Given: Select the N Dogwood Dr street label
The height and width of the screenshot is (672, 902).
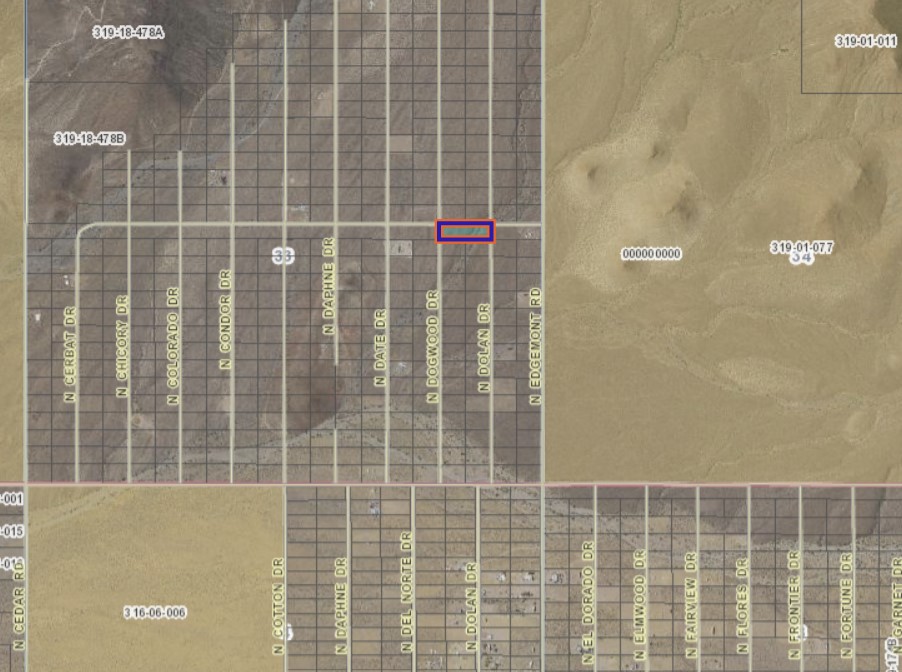Looking at the screenshot, I should click(432, 346).
